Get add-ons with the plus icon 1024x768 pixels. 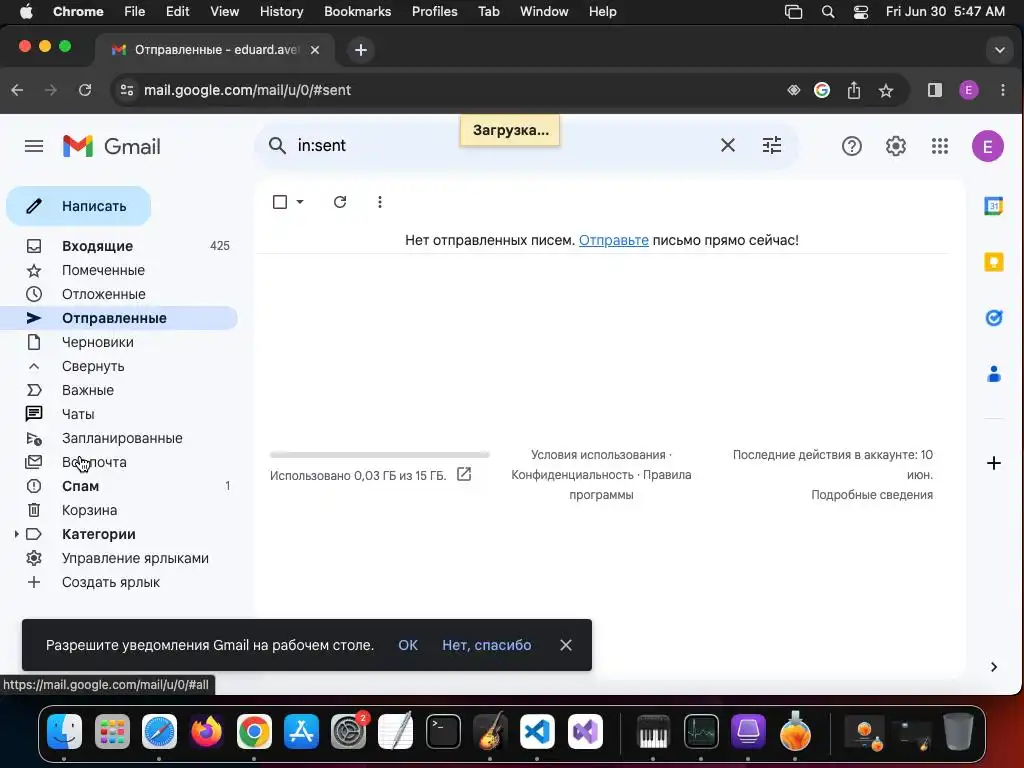tap(993, 463)
